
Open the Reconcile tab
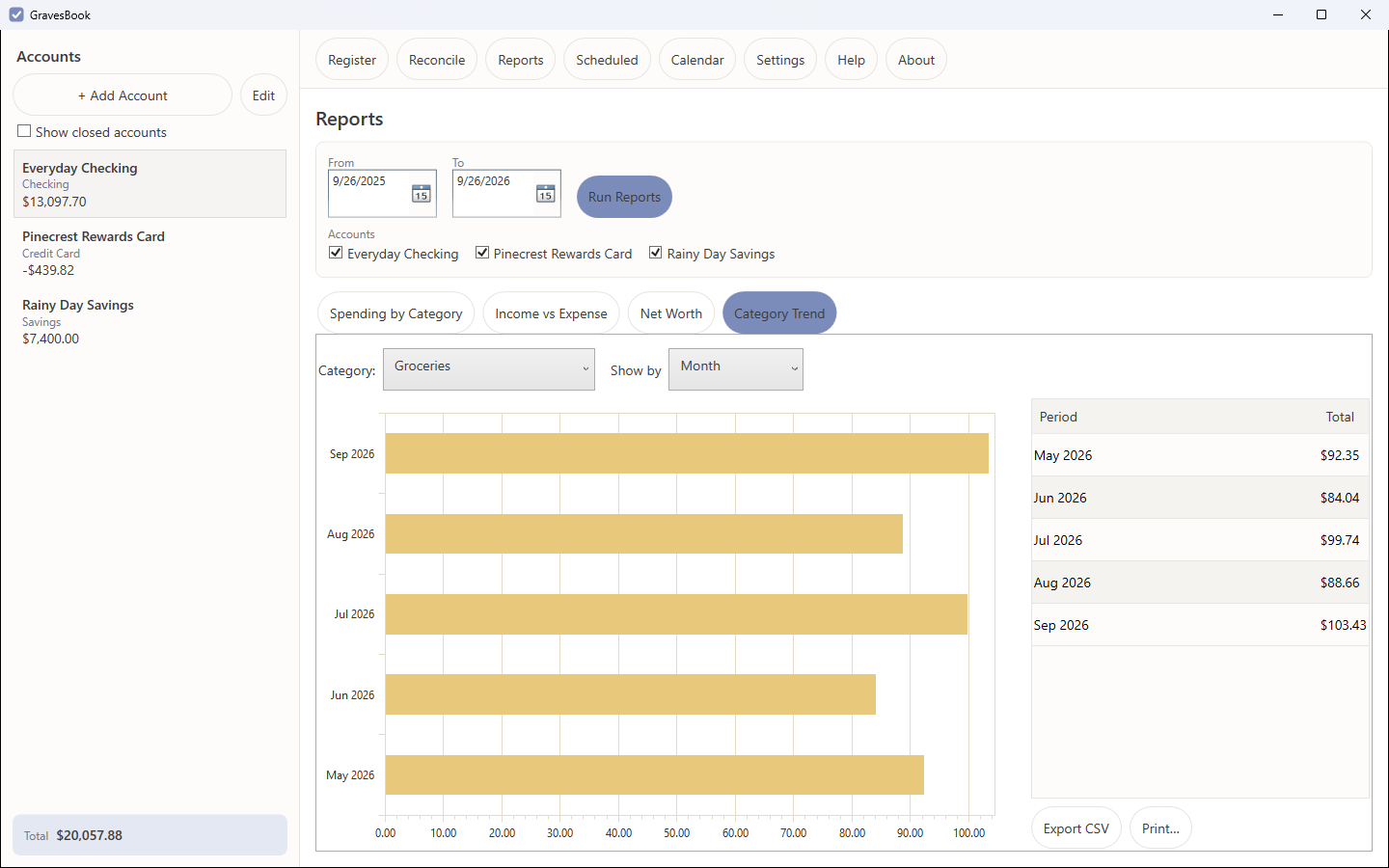point(437,60)
